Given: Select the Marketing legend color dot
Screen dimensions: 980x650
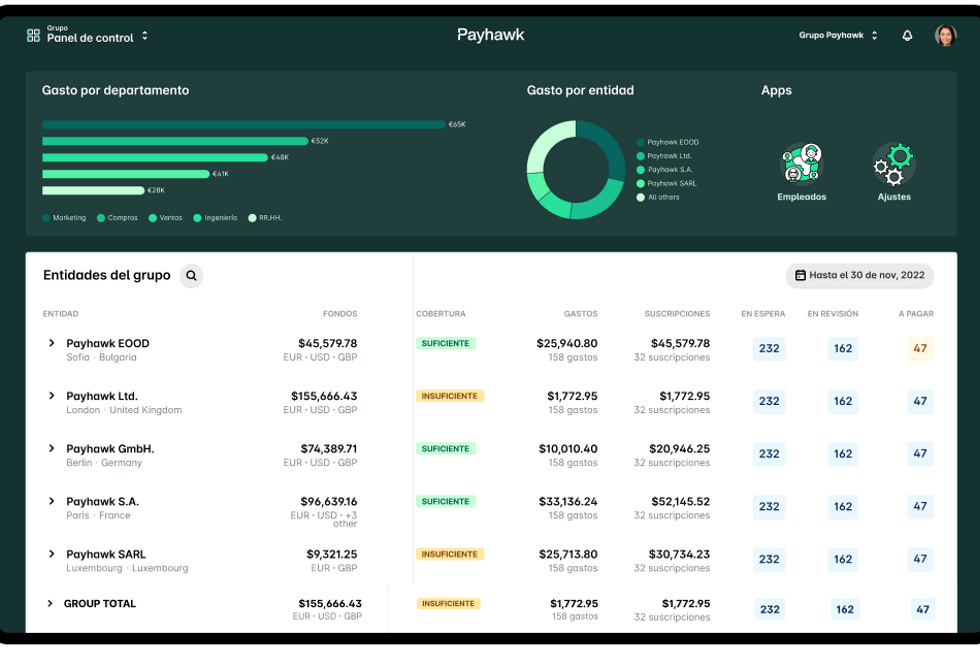Looking at the screenshot, I should pyautogui.click(x=46, y=218).
